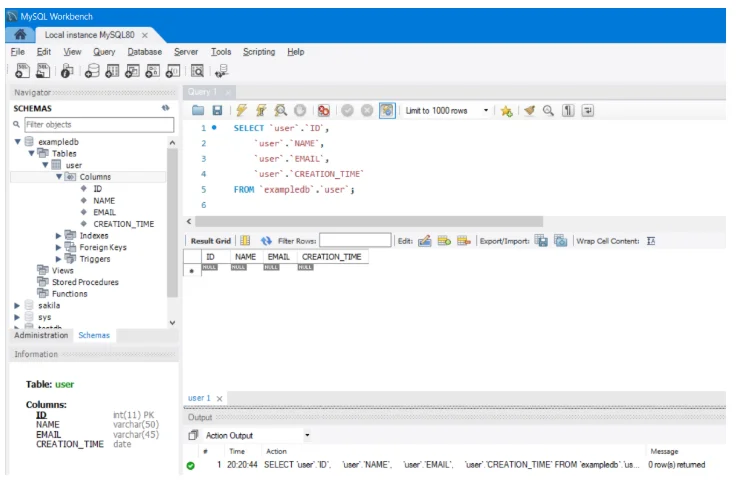Execute the statement under cursor icon
The image size is (737, 488).
click(261, 110)
